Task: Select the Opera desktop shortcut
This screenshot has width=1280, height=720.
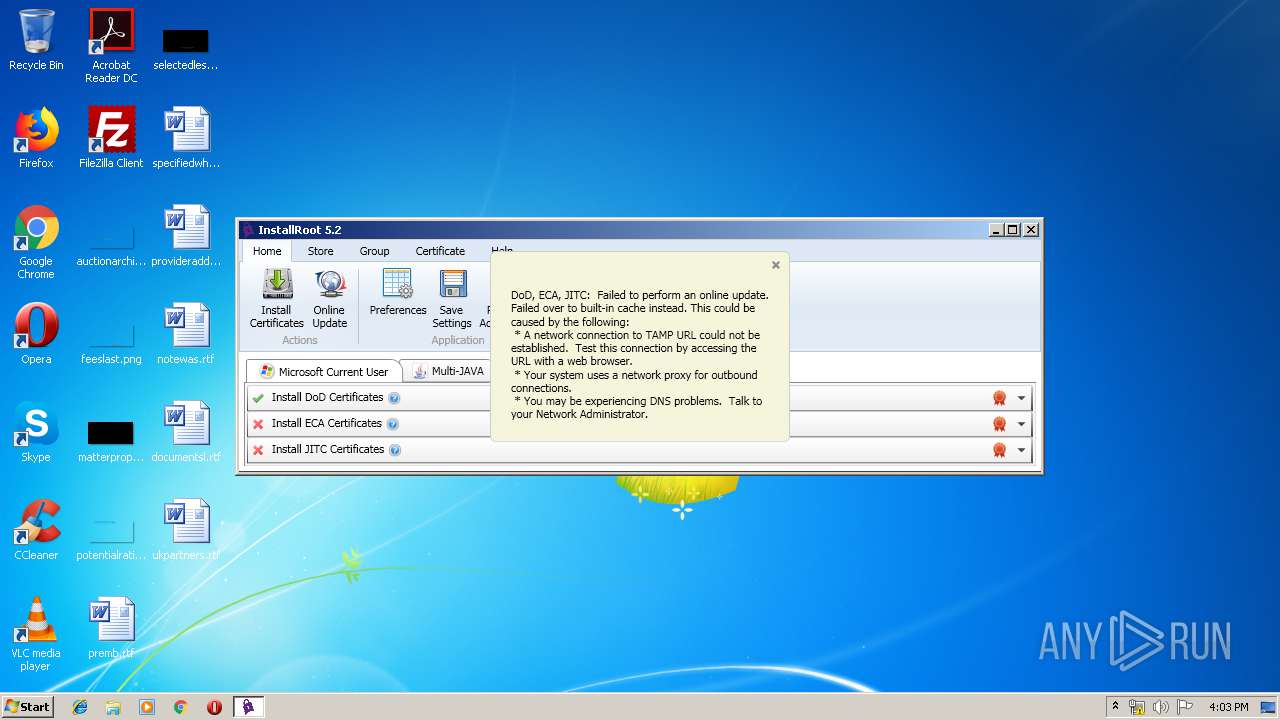Action: click(36, 334)
